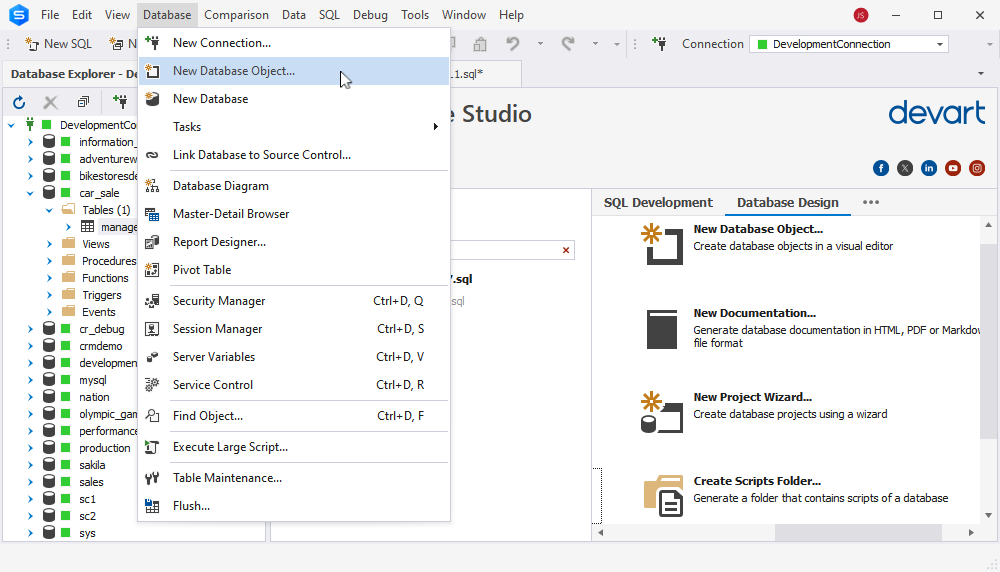Open Security Manager from the menu
Image resolution: width=1000 pixels, height=572 pixels.
(294, 301)
